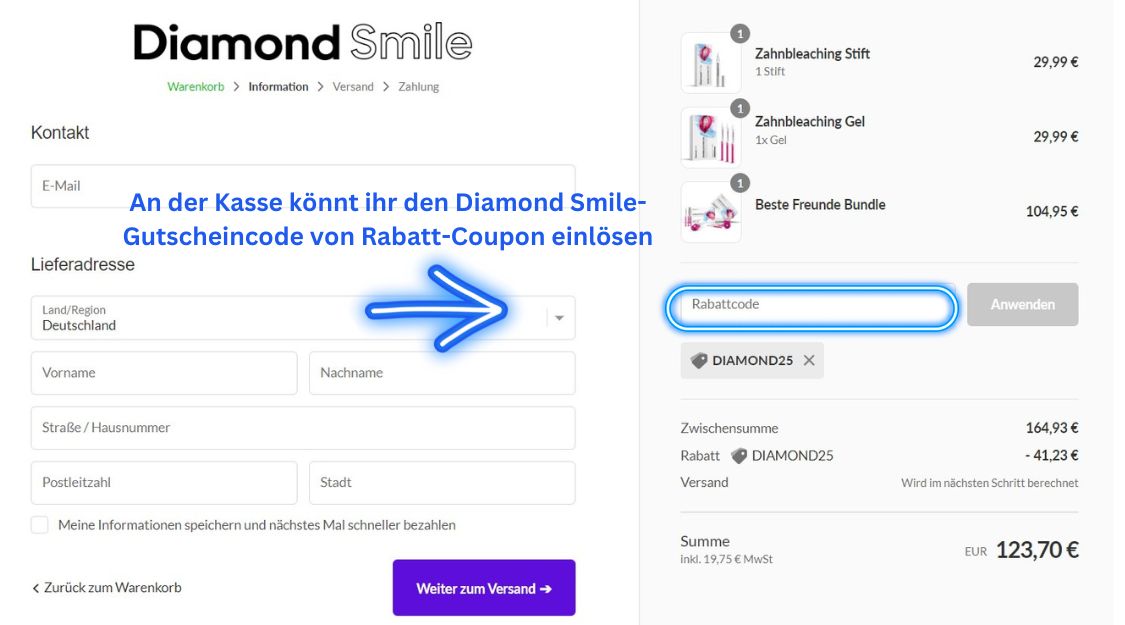Select the Versand breadcrumb step
This screenshot has width=1125, height=625.
[x=353, y=87]
